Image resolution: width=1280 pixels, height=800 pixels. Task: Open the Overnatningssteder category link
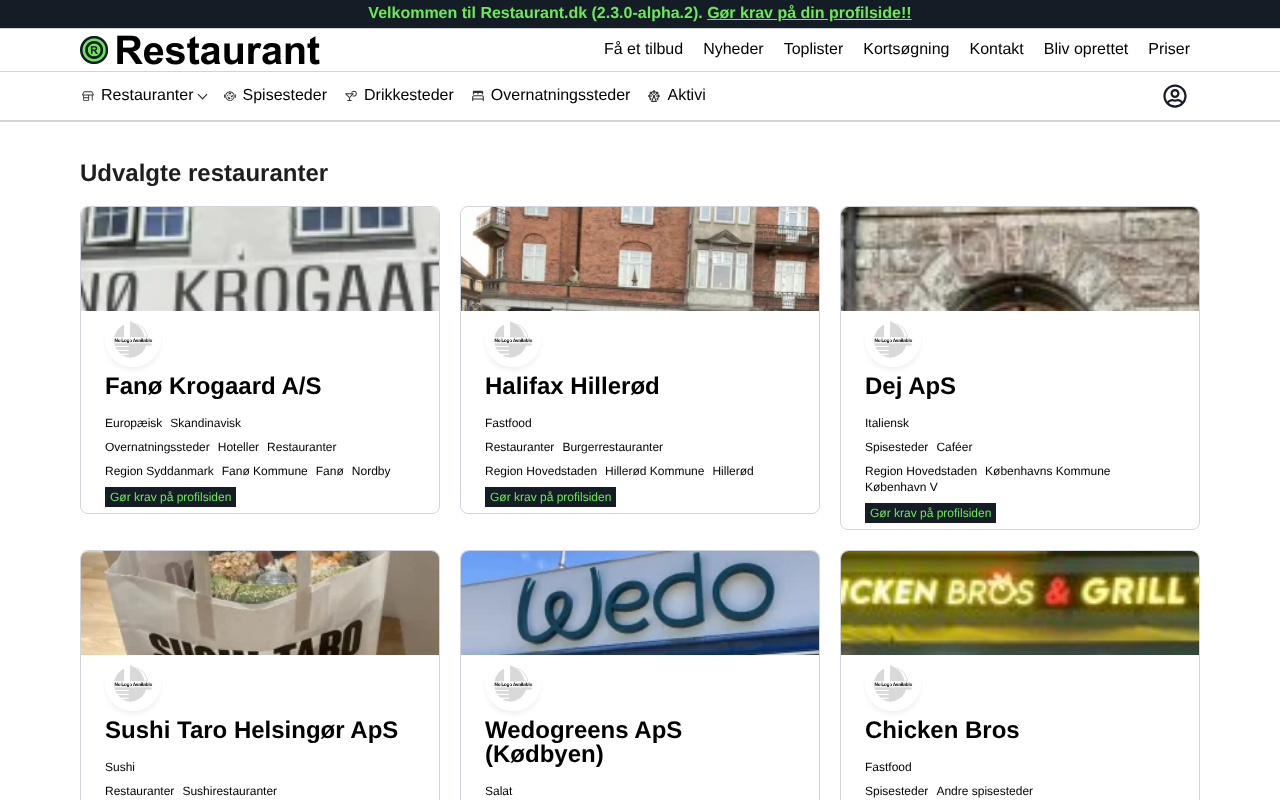(x=560, y=95)
